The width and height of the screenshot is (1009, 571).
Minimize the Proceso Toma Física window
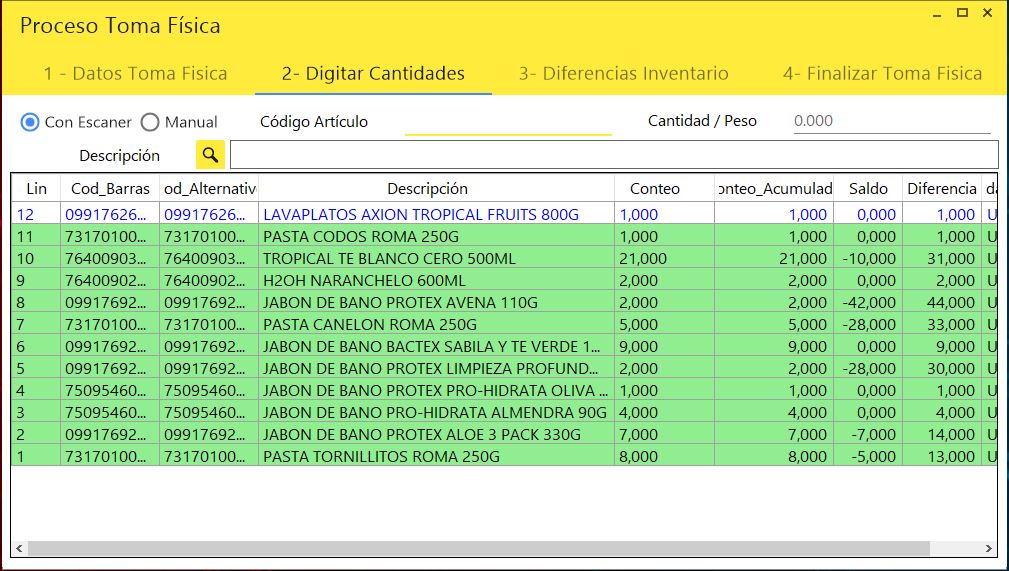(937, 14)
